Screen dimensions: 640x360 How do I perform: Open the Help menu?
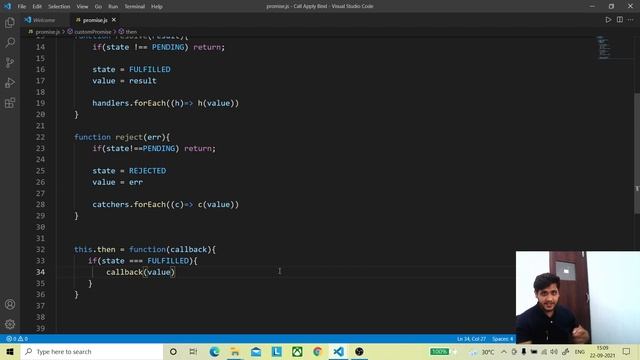coord(157,6)
